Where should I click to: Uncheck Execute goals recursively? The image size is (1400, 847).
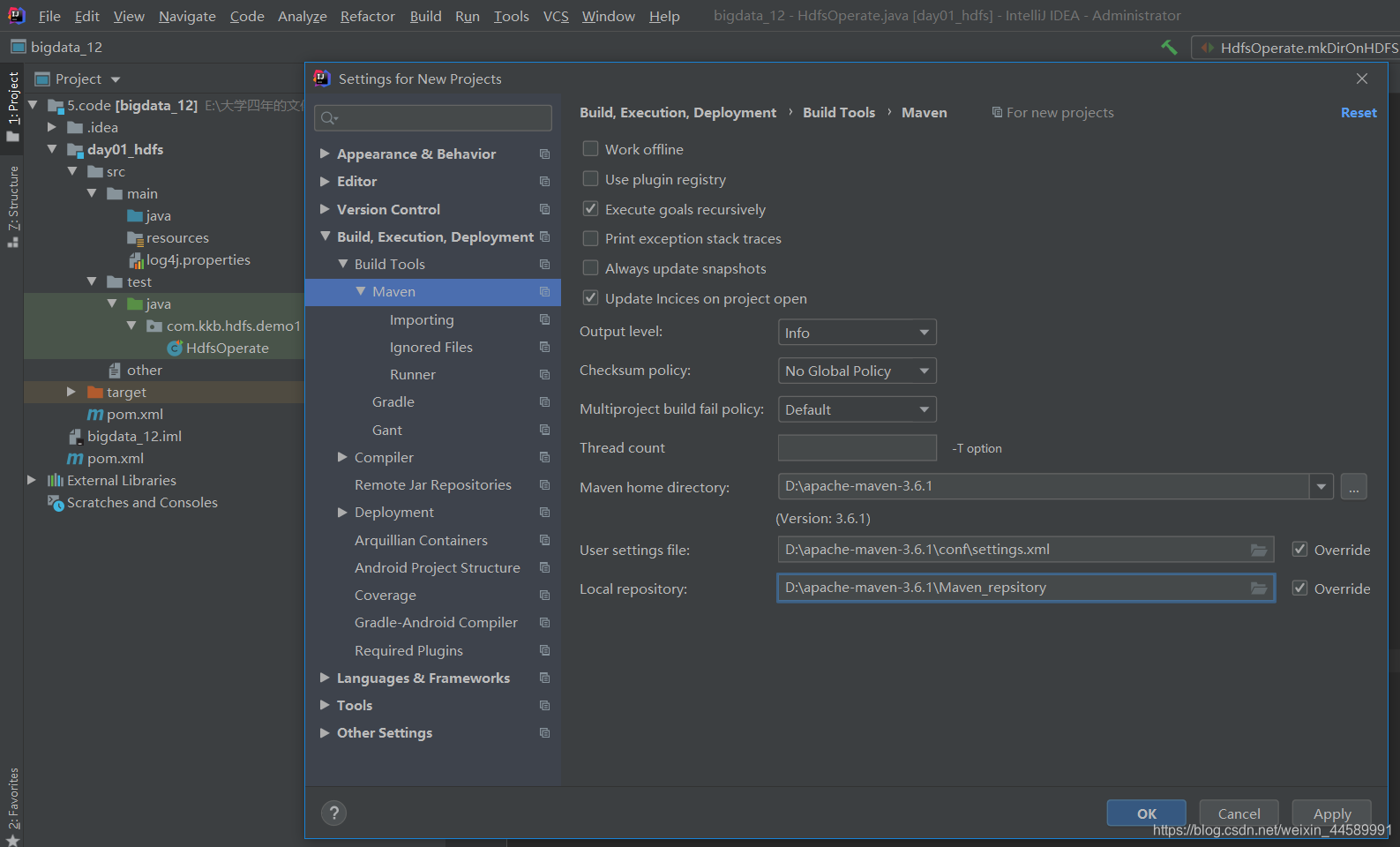click(590, 209)
